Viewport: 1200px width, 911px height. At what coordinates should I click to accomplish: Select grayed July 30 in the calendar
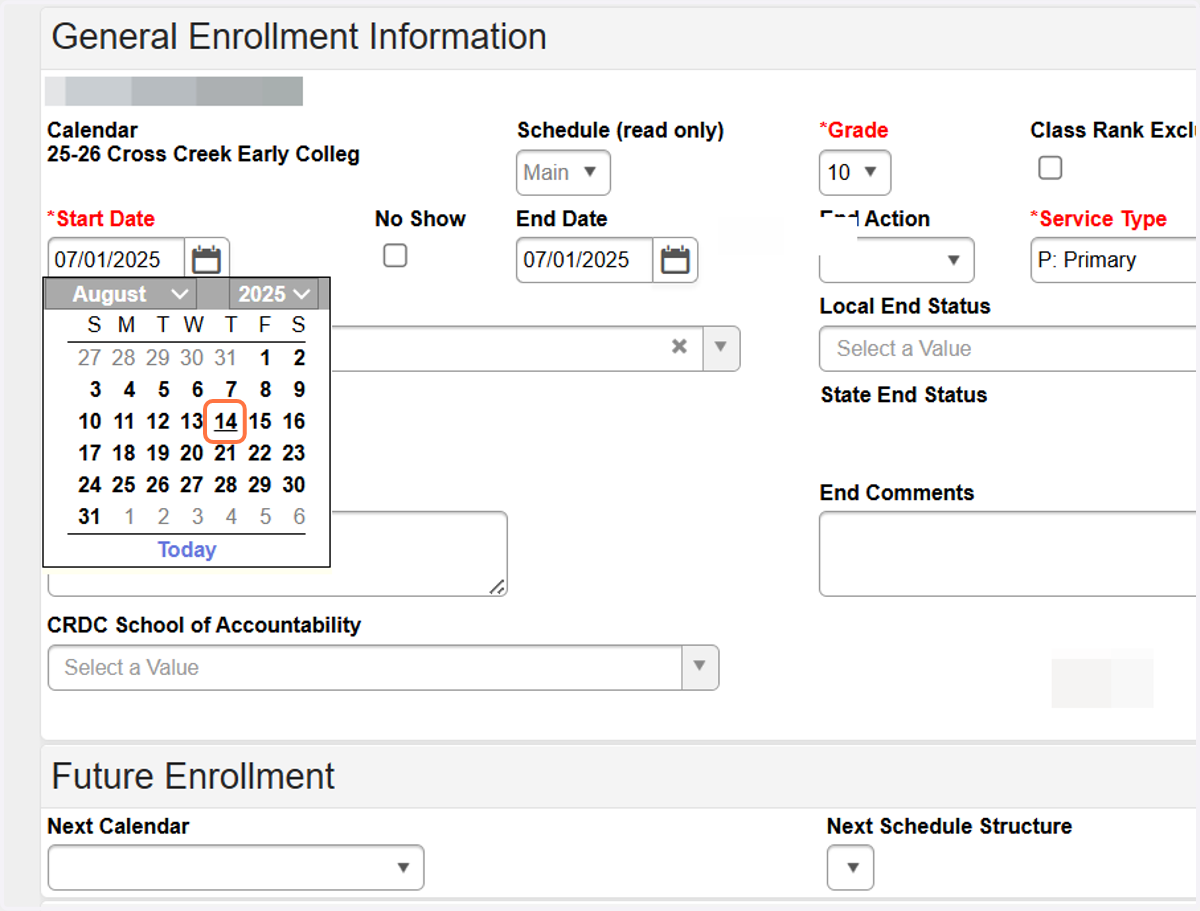pos(192,358)
